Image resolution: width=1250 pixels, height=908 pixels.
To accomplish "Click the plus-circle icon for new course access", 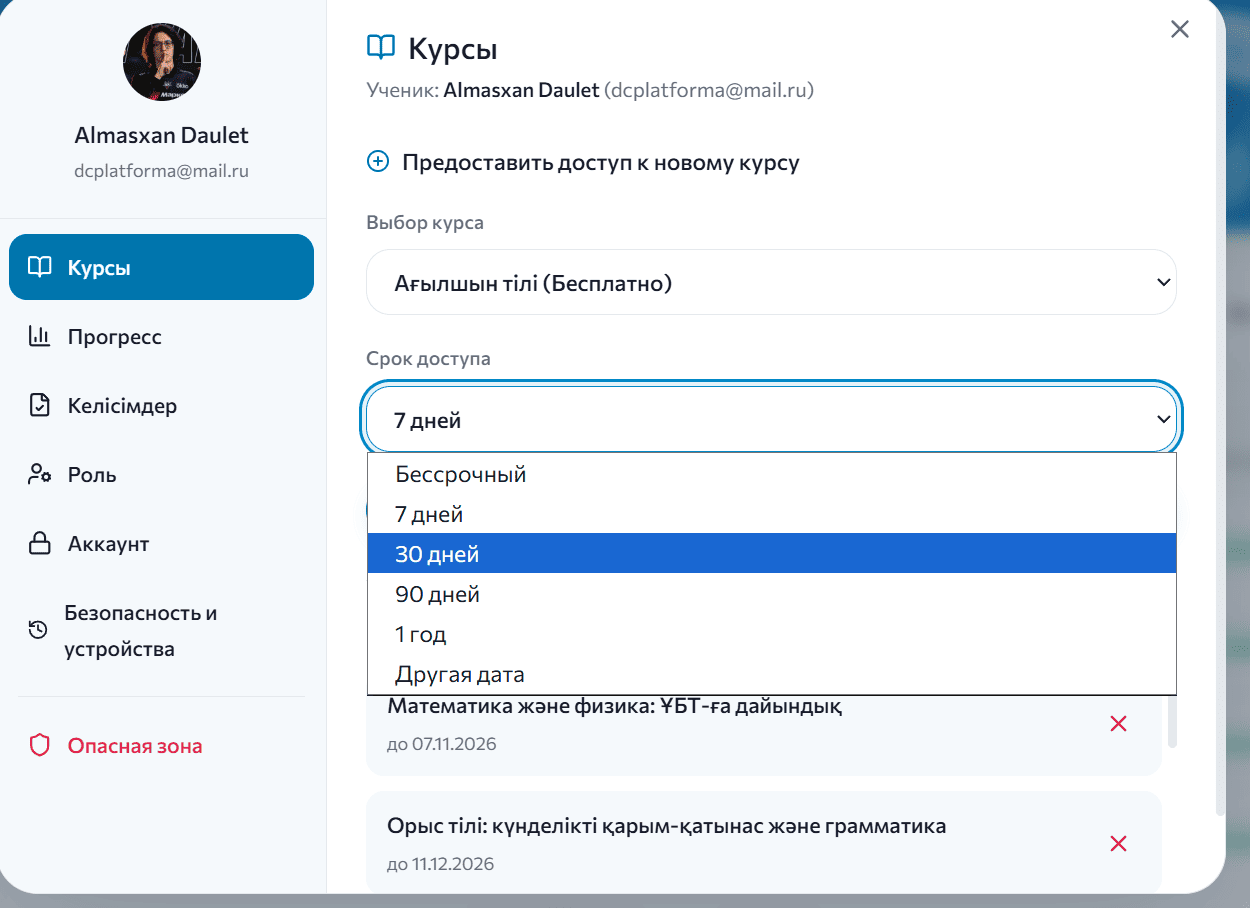I will click(x=378, y=162).
